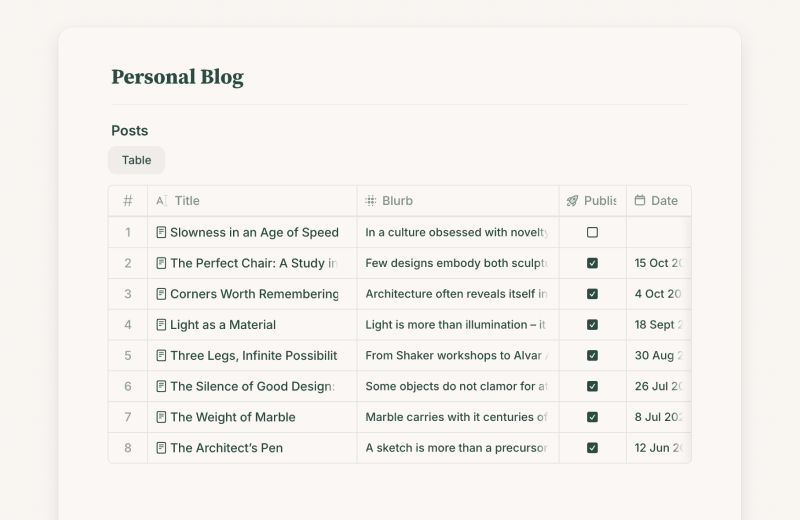
Task: Click the Personal Blog page heading
Action: click(x=177, y=77)
